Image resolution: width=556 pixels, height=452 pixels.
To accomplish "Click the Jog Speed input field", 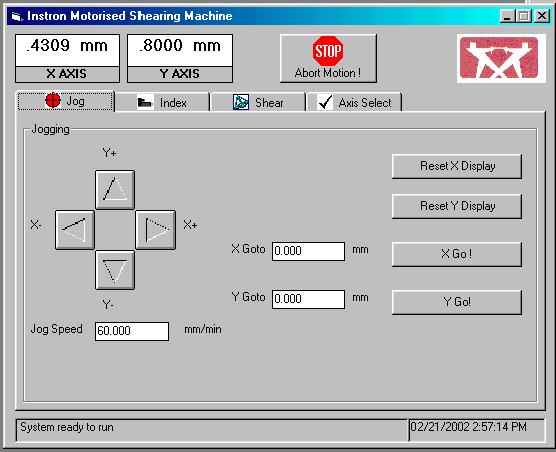I will point(132,331).
